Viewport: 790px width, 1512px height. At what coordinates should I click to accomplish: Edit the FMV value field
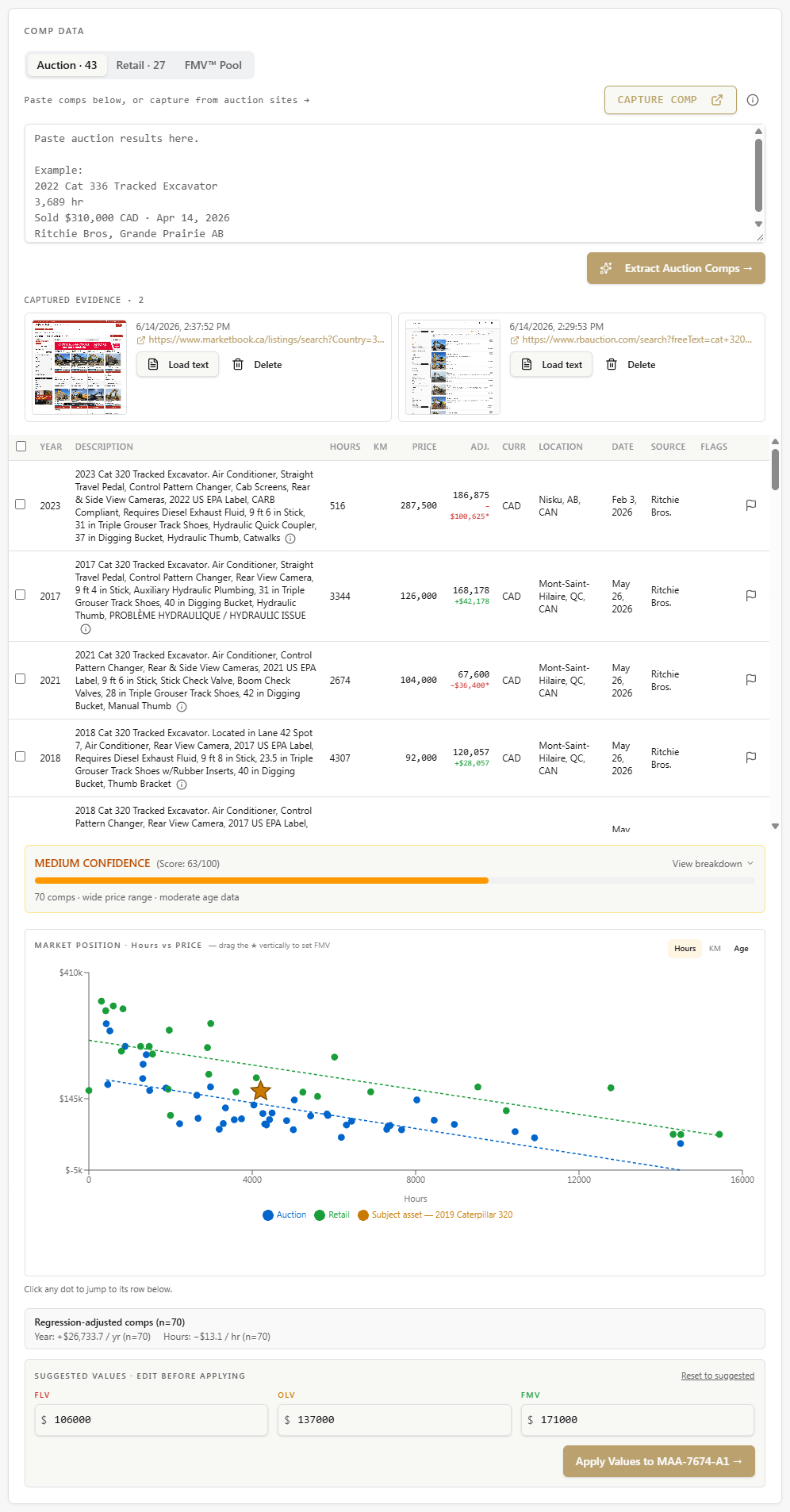pyautogui.click(x=637, y=1420)
